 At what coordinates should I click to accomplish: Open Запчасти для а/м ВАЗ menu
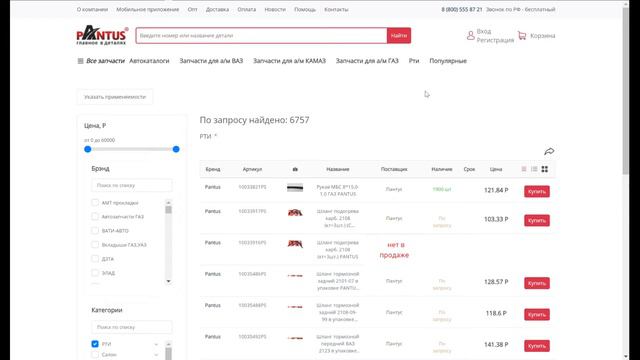pyautogui.click(x=211, y=61)
